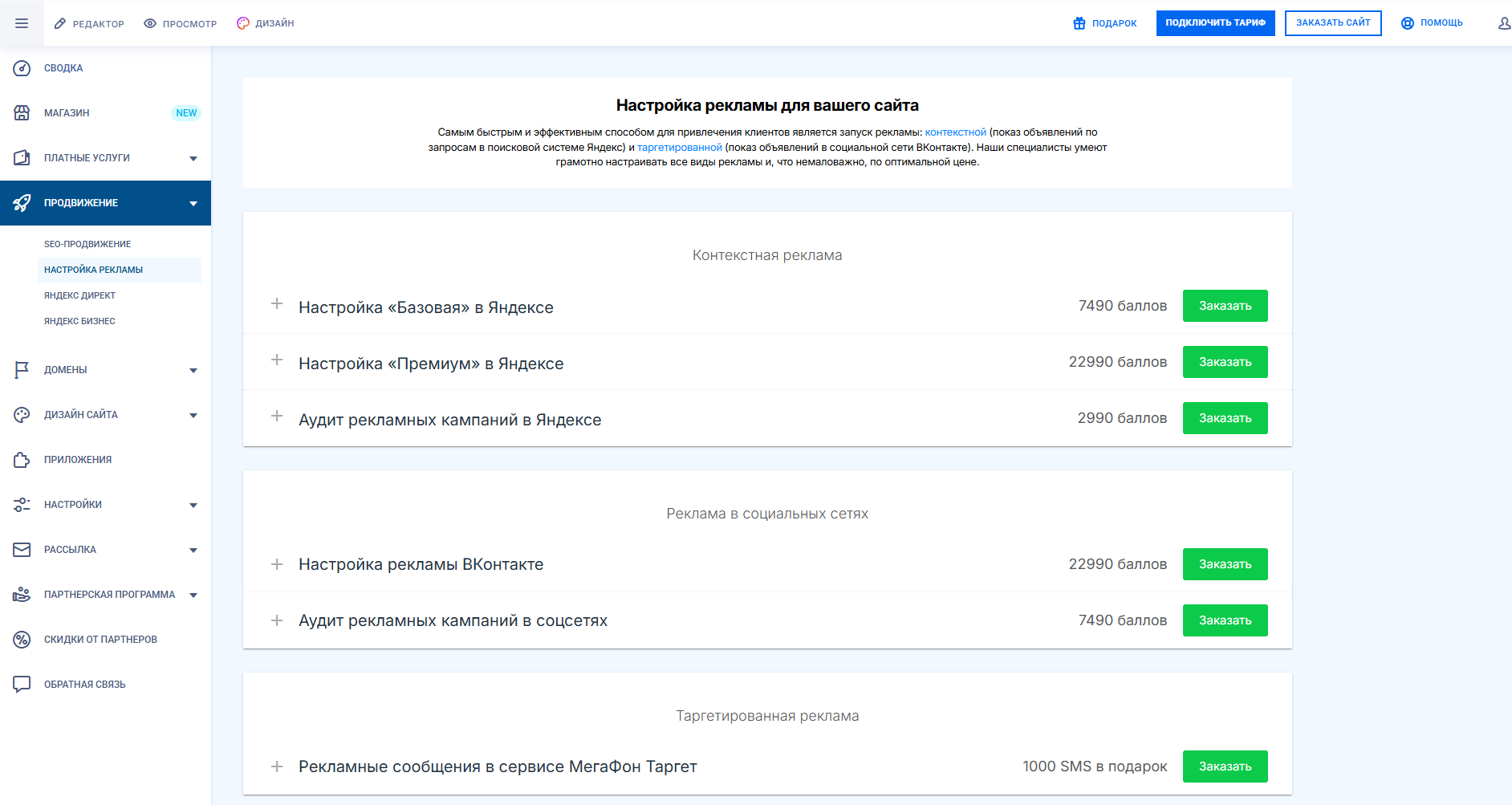Switch to the Просмотр view
Screen dimensions: 1512x805
pos(181,23)
